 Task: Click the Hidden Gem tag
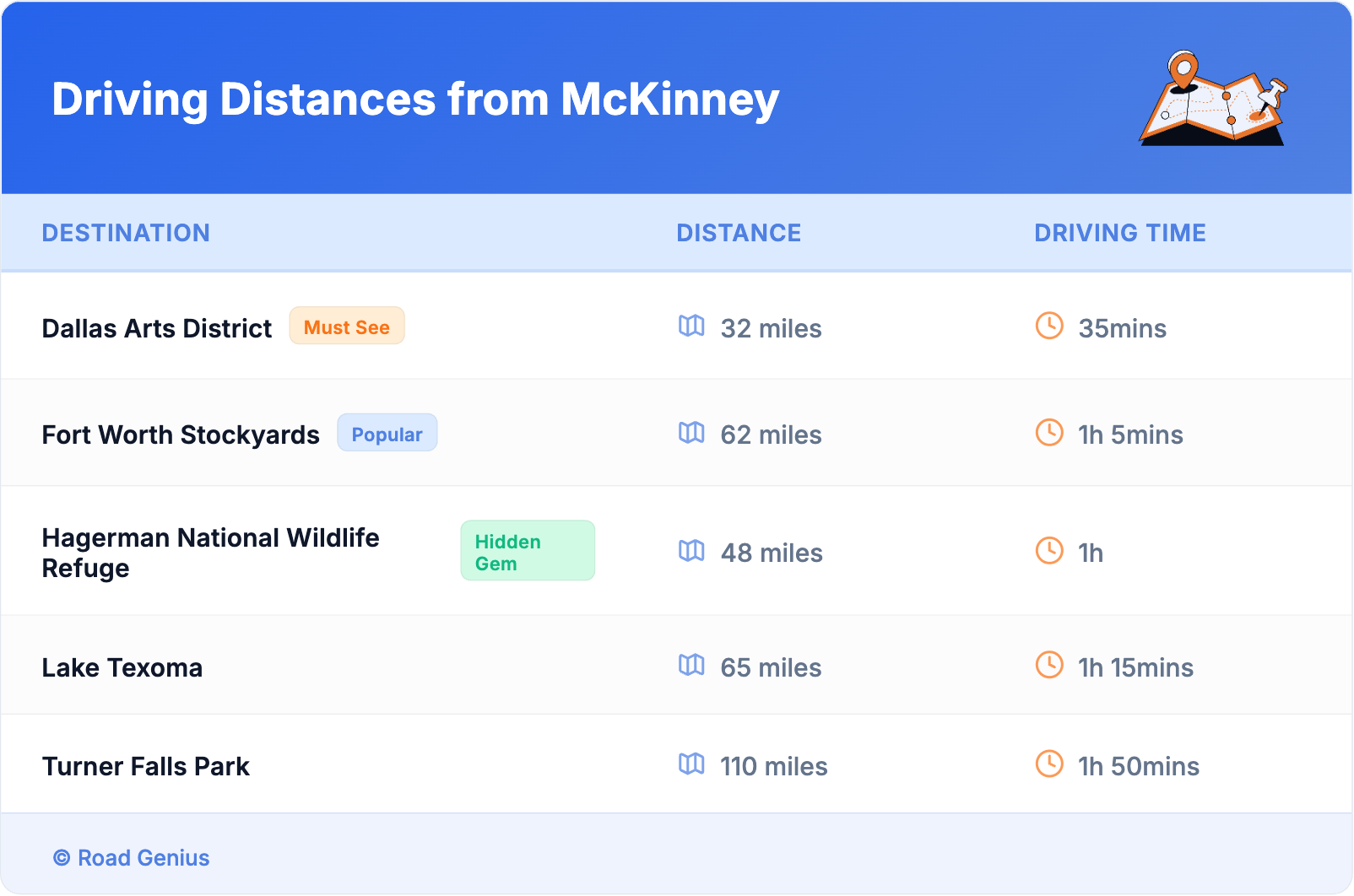[x=527, y=551]
